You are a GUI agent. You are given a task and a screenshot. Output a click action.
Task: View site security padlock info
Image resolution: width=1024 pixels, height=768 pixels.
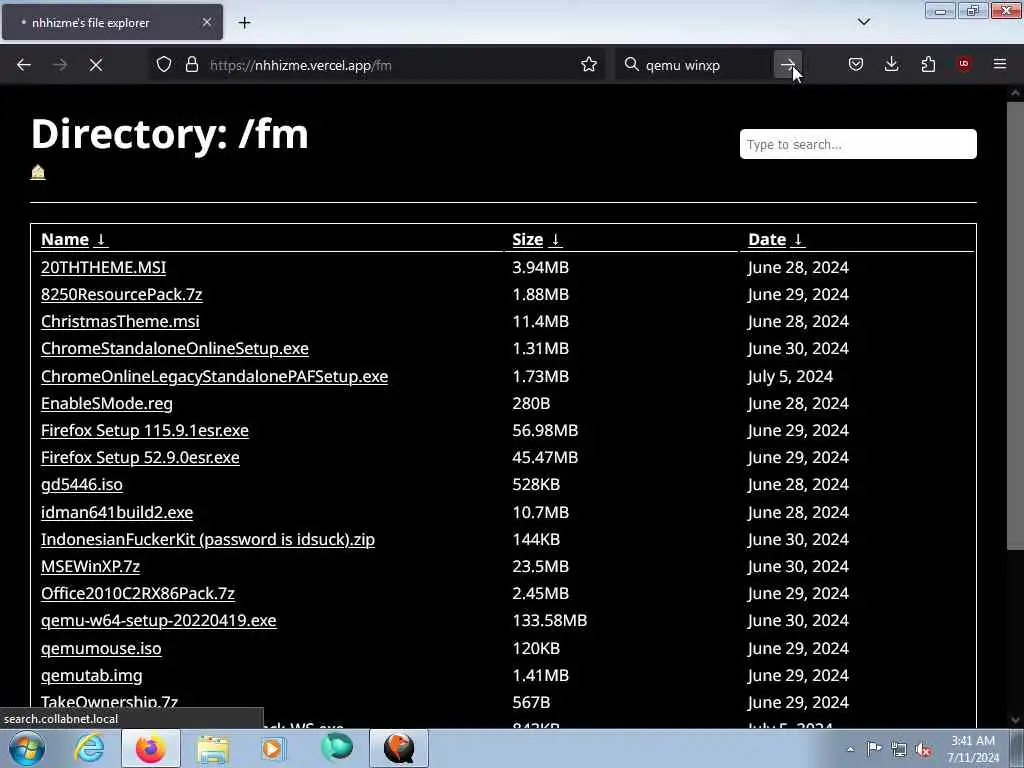point(191,65)
